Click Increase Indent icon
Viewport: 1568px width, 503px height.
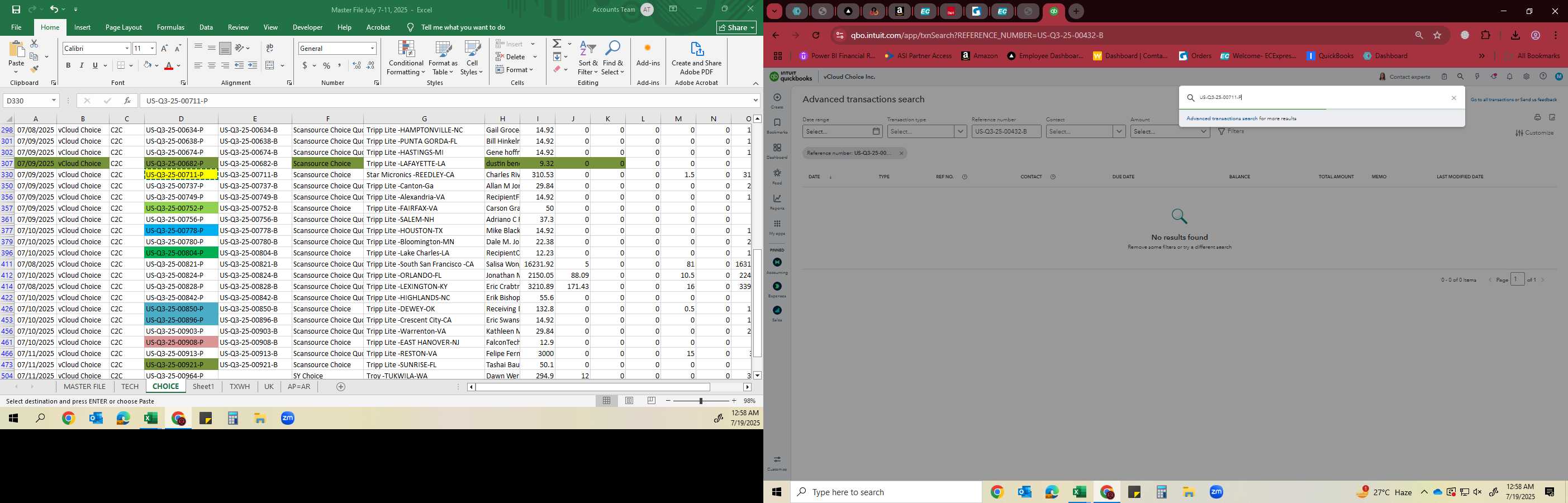click(x=253, y=66)
